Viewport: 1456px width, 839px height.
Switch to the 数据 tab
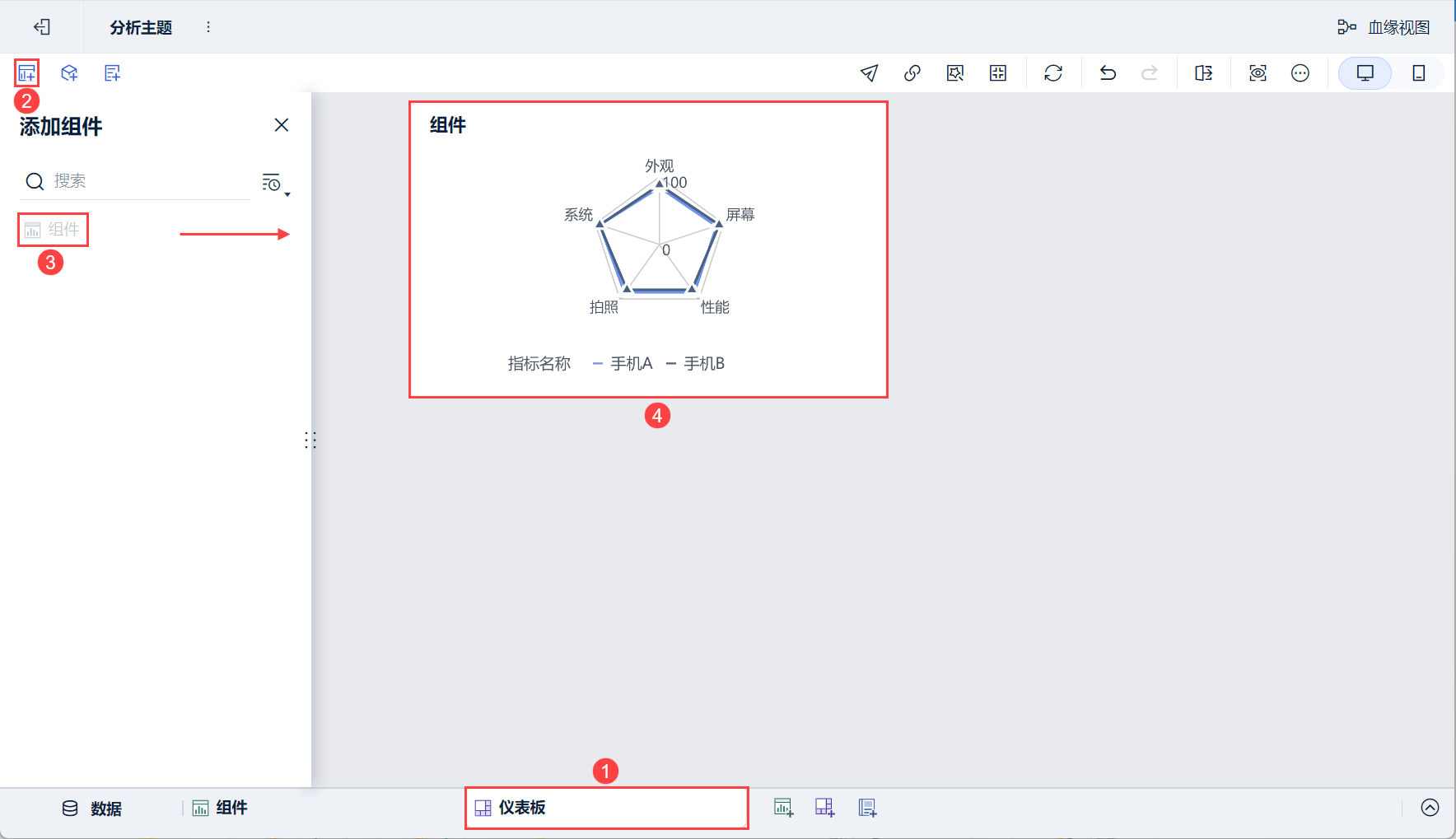92,809
